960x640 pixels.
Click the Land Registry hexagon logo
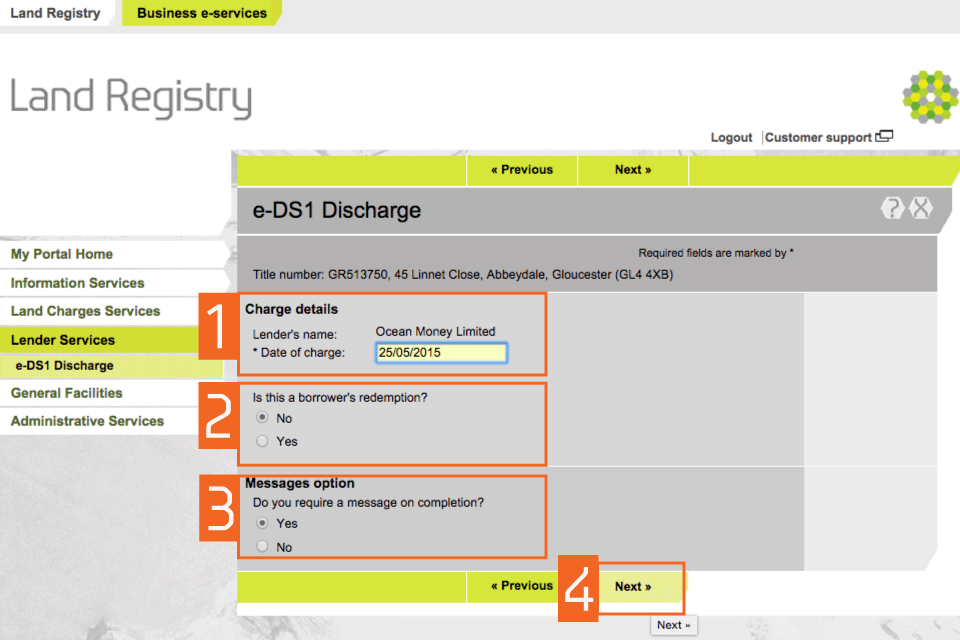pos(930,97)
